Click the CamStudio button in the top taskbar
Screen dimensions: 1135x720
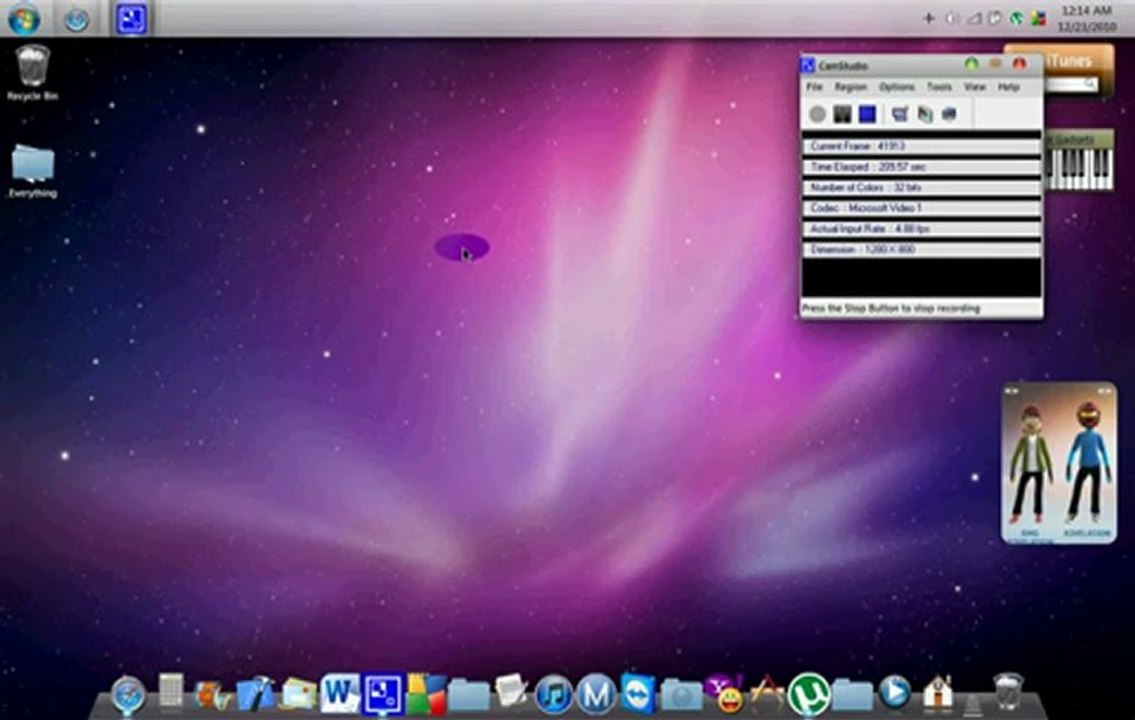[131, 19]
